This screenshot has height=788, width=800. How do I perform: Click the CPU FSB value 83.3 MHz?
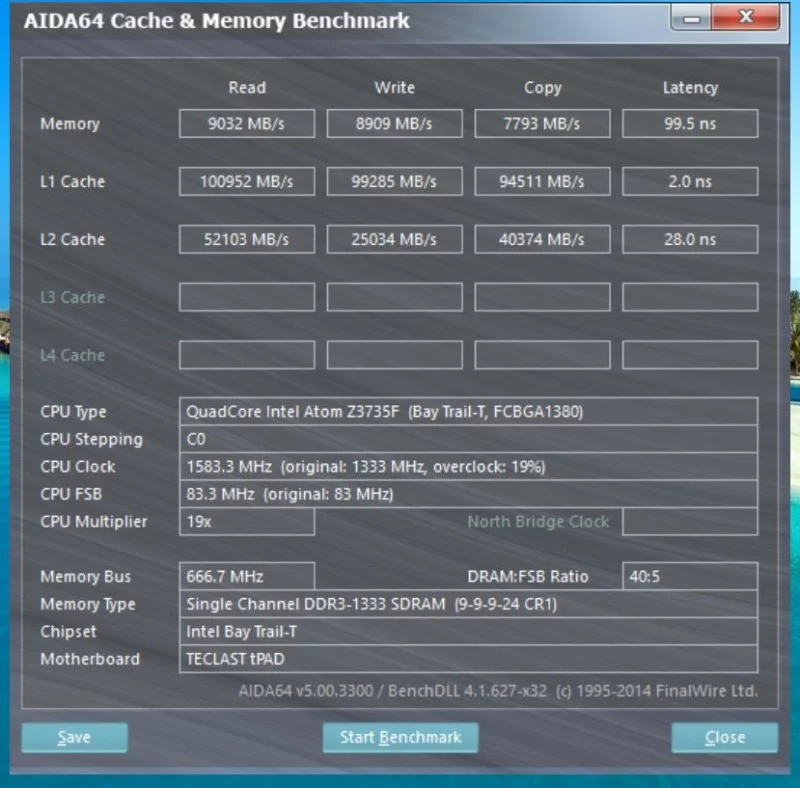coord(468,494)
